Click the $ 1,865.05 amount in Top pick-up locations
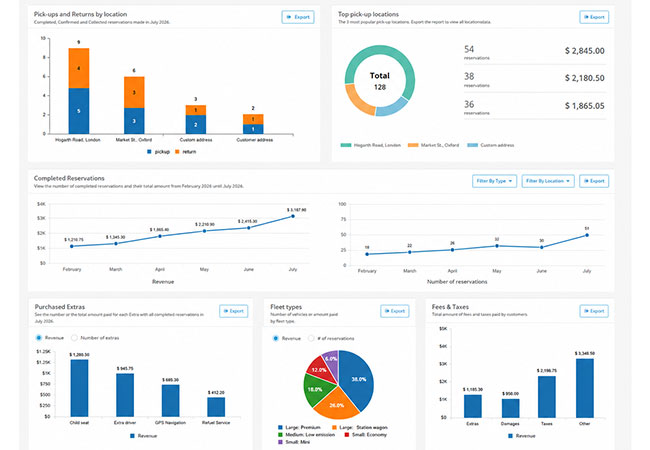 tap(585, 106)
